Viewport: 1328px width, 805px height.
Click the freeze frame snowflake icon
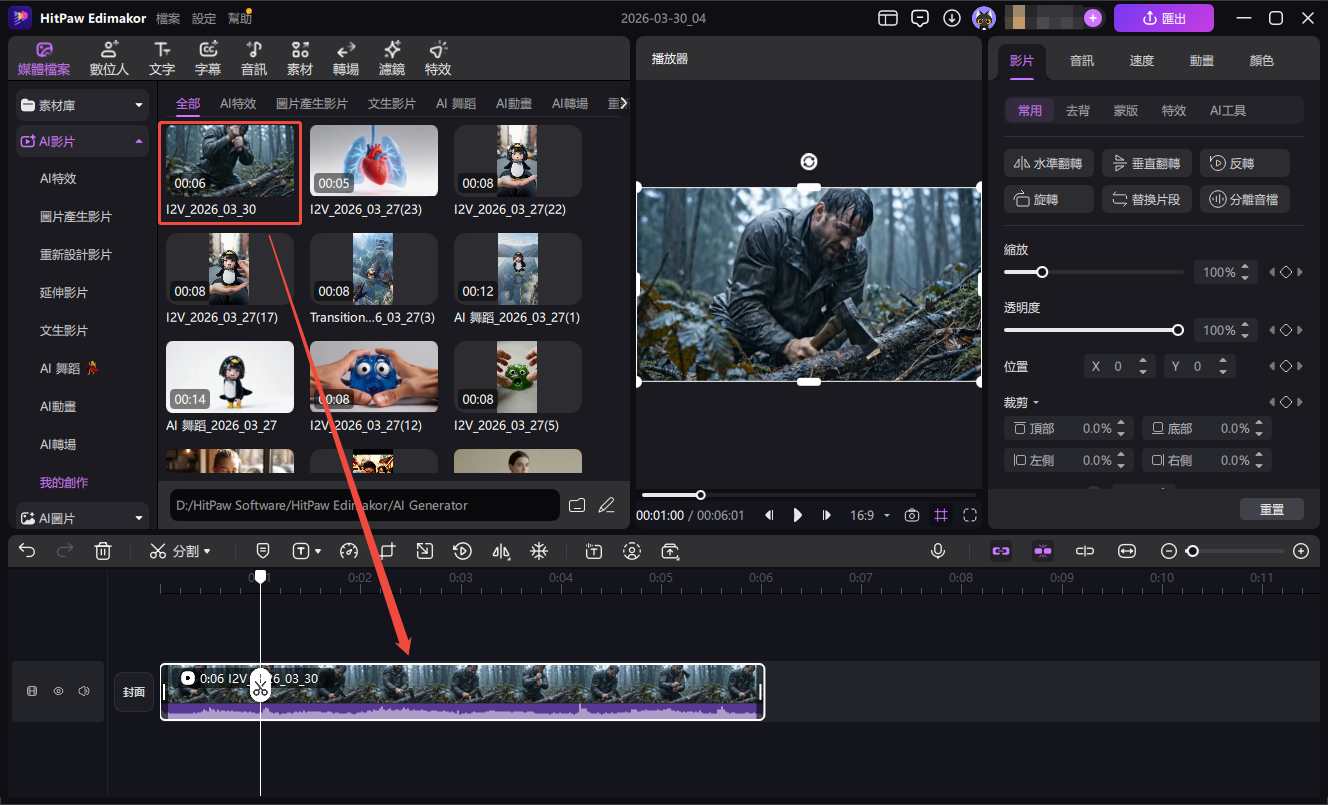point(538,551)
